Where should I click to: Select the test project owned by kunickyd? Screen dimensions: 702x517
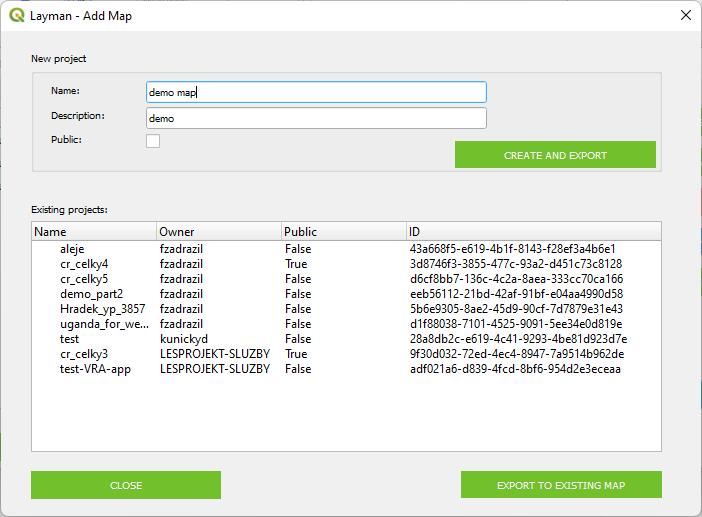point(346,339)
